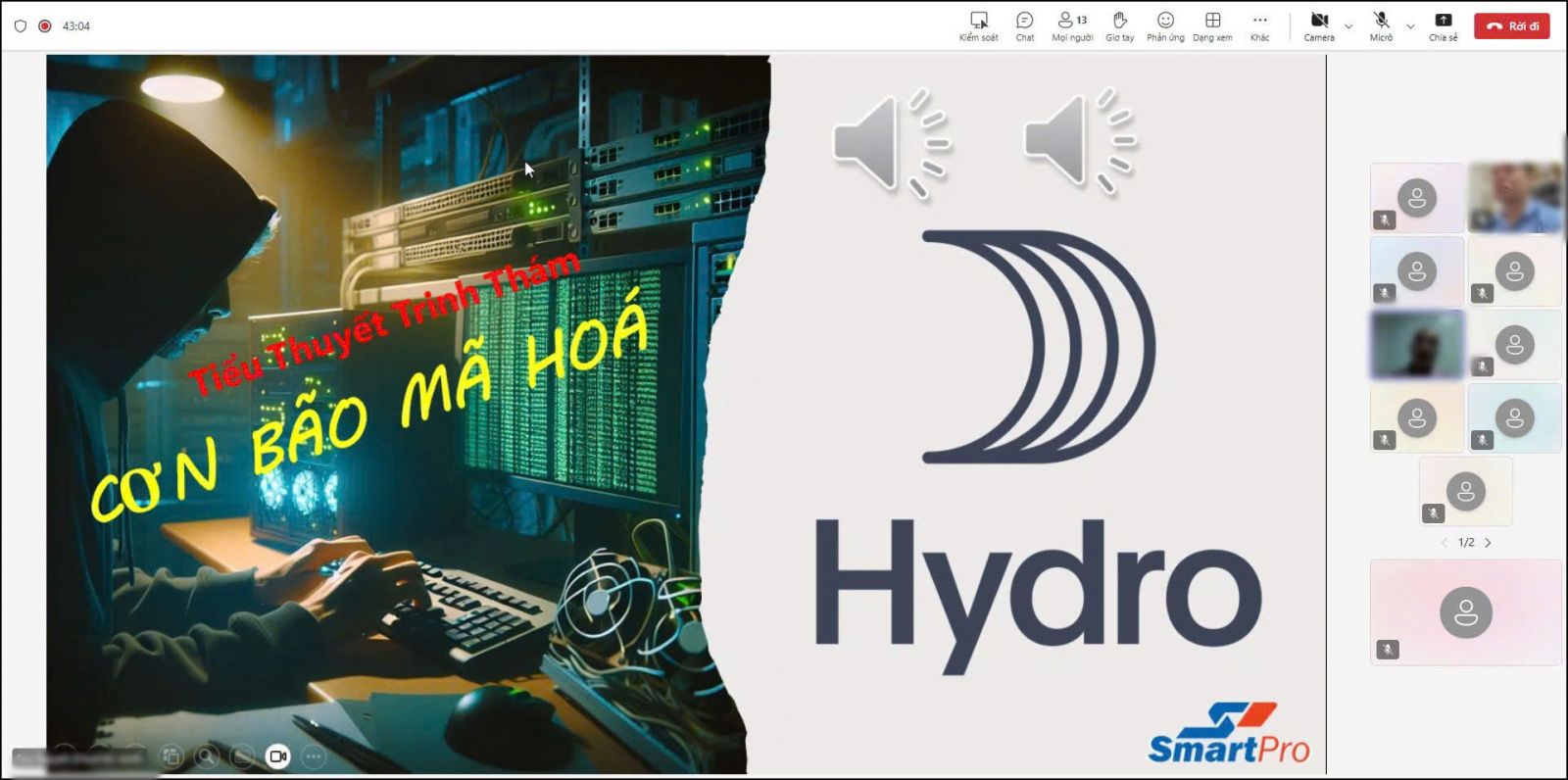The image size is (1568, 780).
Task: Leave the meeting with Rời đi
Action: tap(1511, 26)
